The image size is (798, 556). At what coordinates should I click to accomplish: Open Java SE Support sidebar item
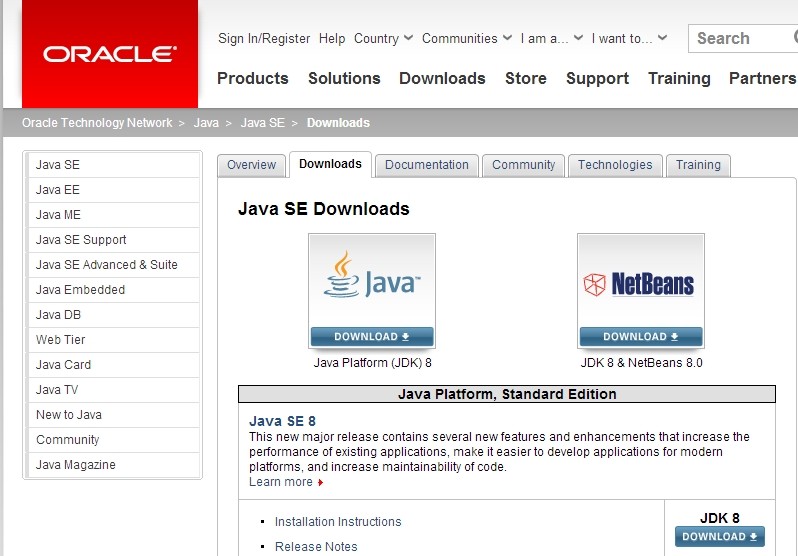pyautogui.click(x=113, y=240)
